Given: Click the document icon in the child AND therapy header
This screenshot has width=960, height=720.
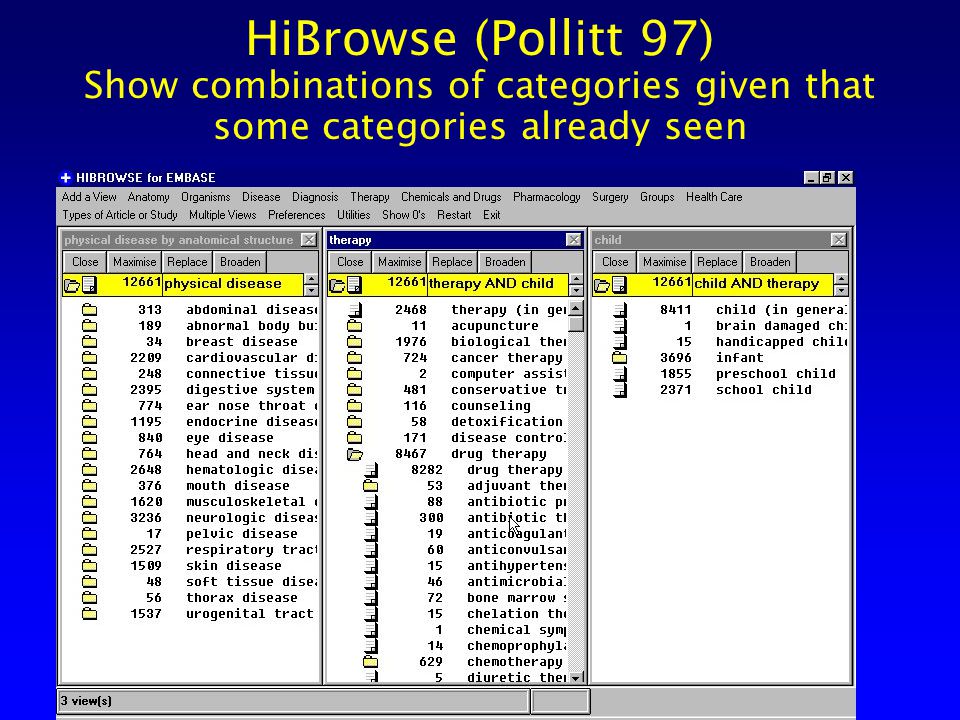Looking at the screenshot, I should coord(620,285).
